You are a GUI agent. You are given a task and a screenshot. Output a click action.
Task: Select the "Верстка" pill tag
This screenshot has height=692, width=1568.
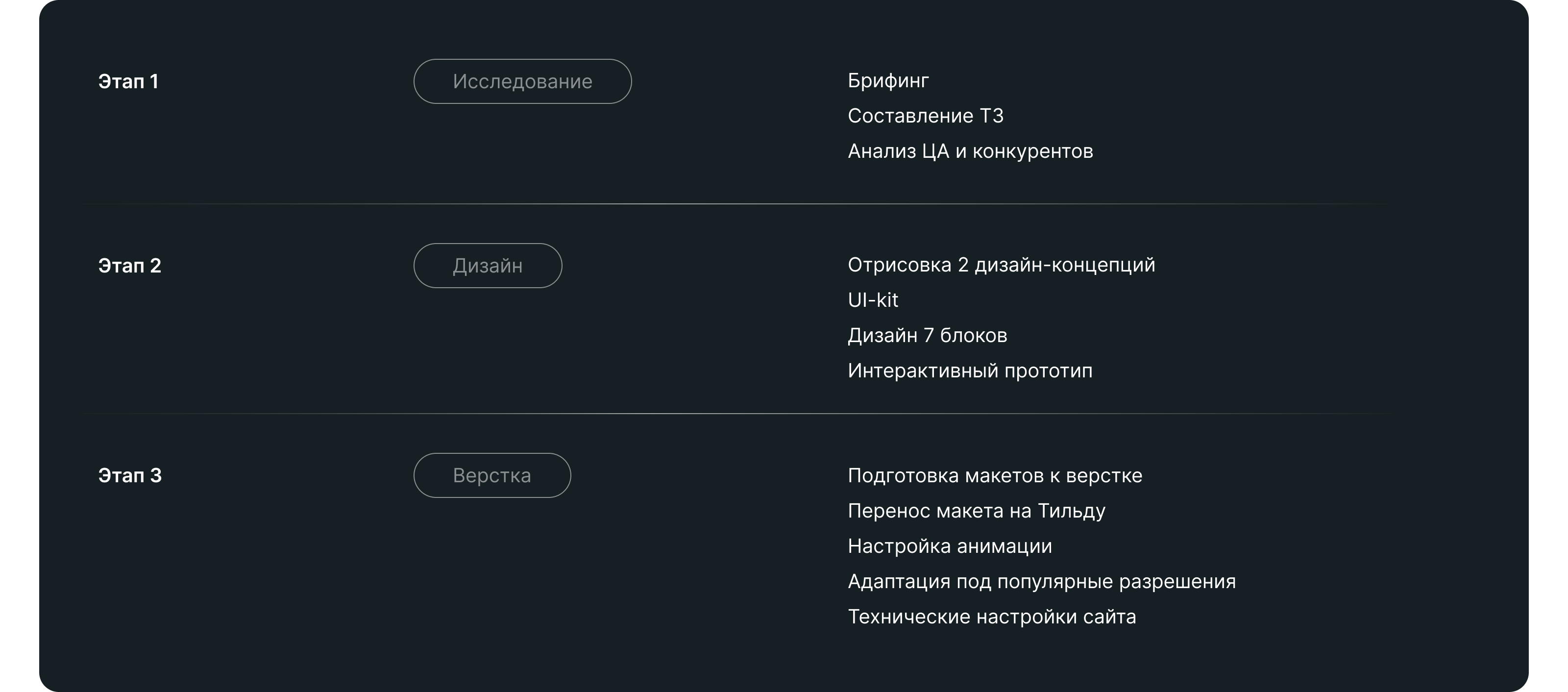click(x=492, y=475)
